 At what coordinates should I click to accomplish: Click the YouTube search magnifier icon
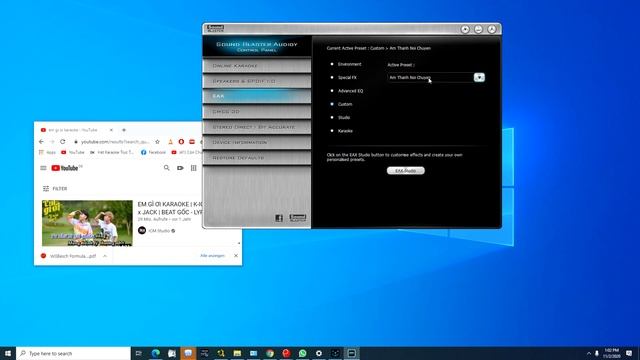pos(167,168)
